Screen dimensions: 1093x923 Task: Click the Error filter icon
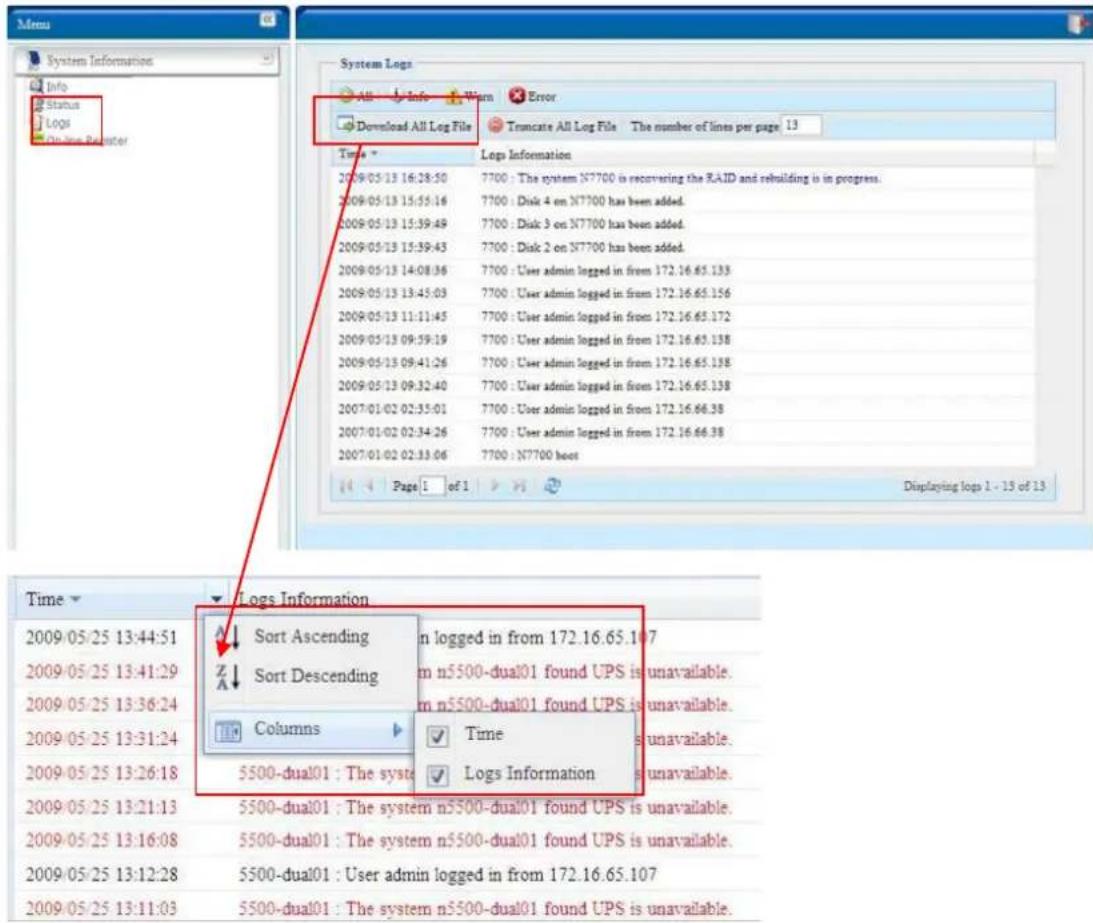point(517,97)
